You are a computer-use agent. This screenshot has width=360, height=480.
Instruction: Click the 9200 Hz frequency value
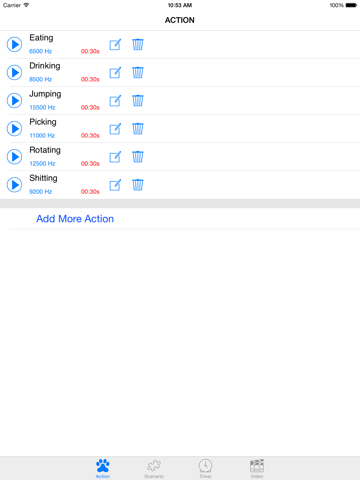point(40,191)
